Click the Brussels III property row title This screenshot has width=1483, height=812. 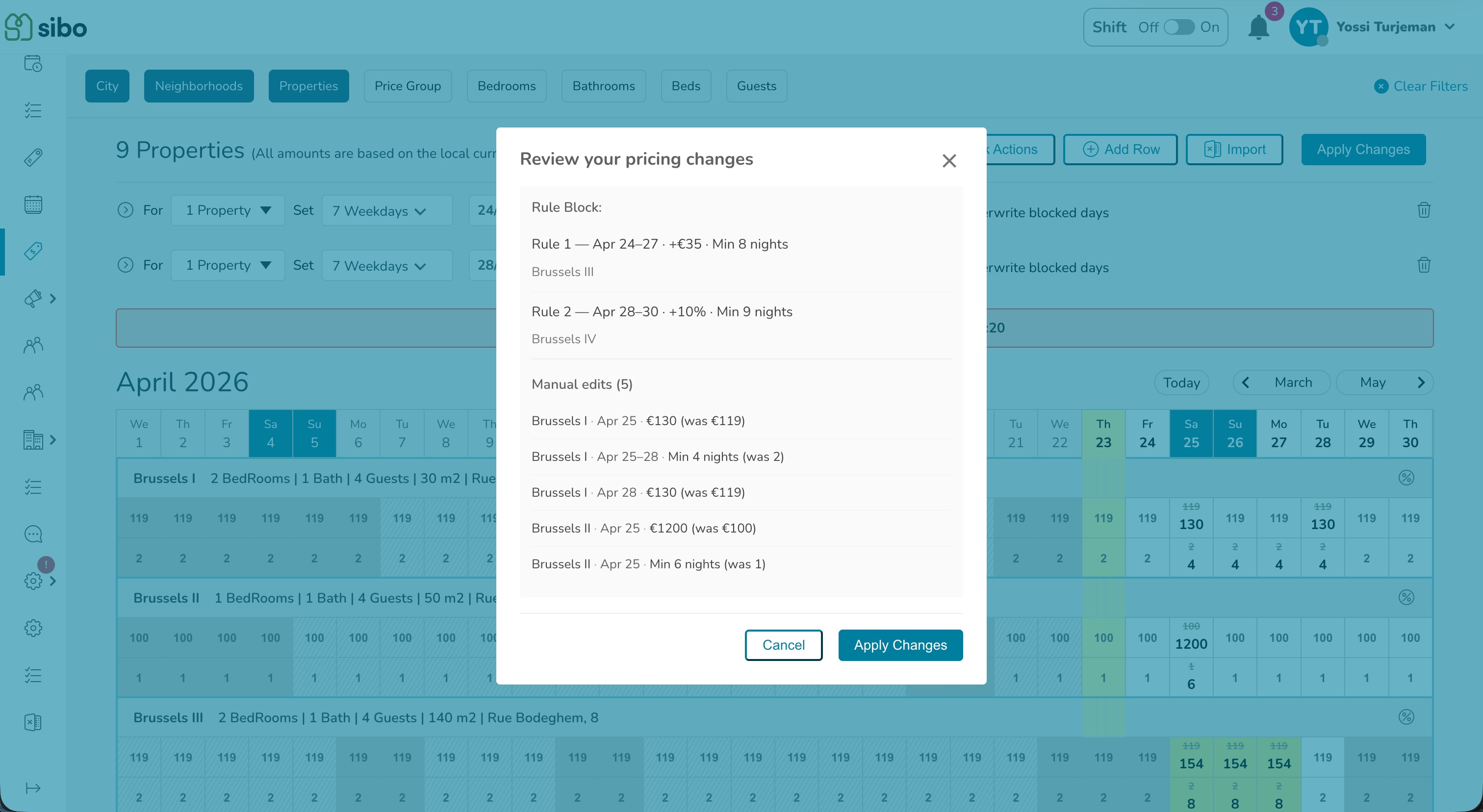pyautogui.click(x=168, y=718)
